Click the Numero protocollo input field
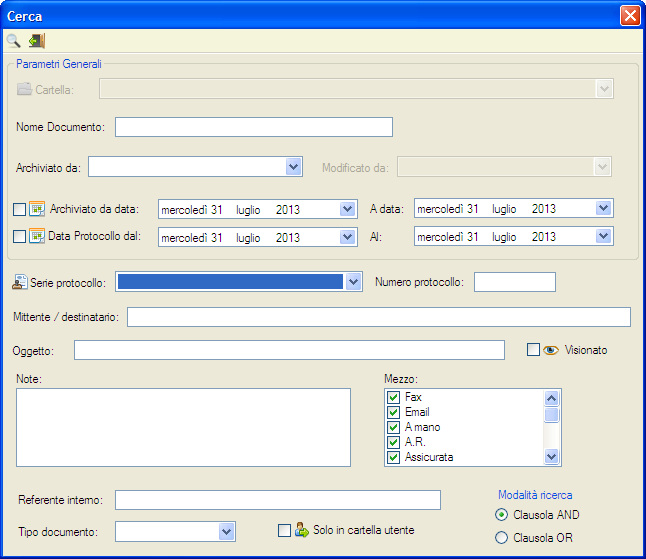The height and width of the screenshot is (559, 646). coord(515,282)
